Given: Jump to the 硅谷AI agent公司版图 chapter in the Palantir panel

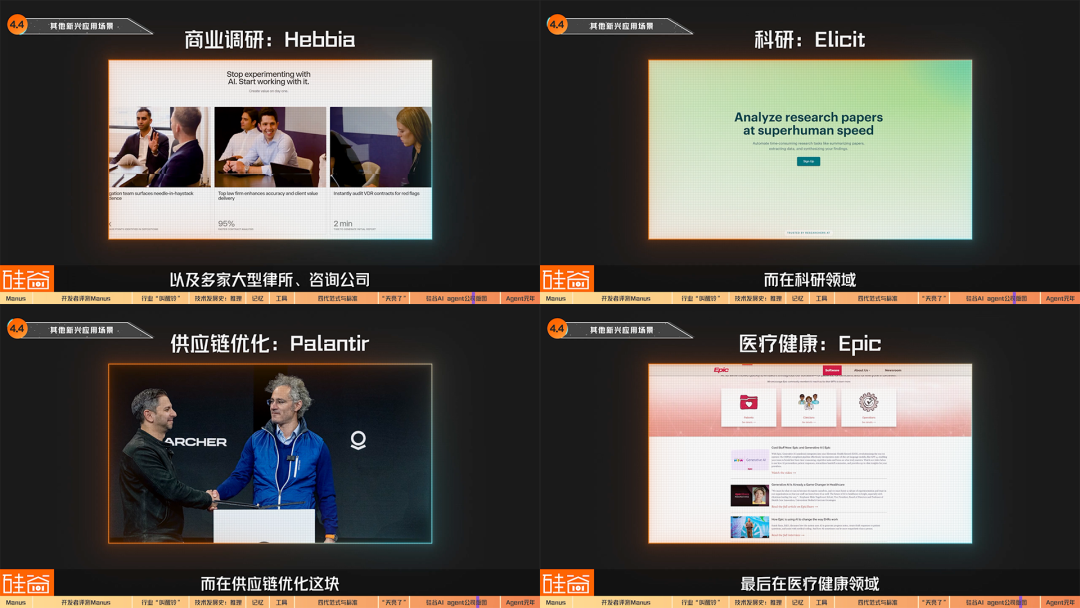Looking at the screenshot, I should (x=456, y=602).
